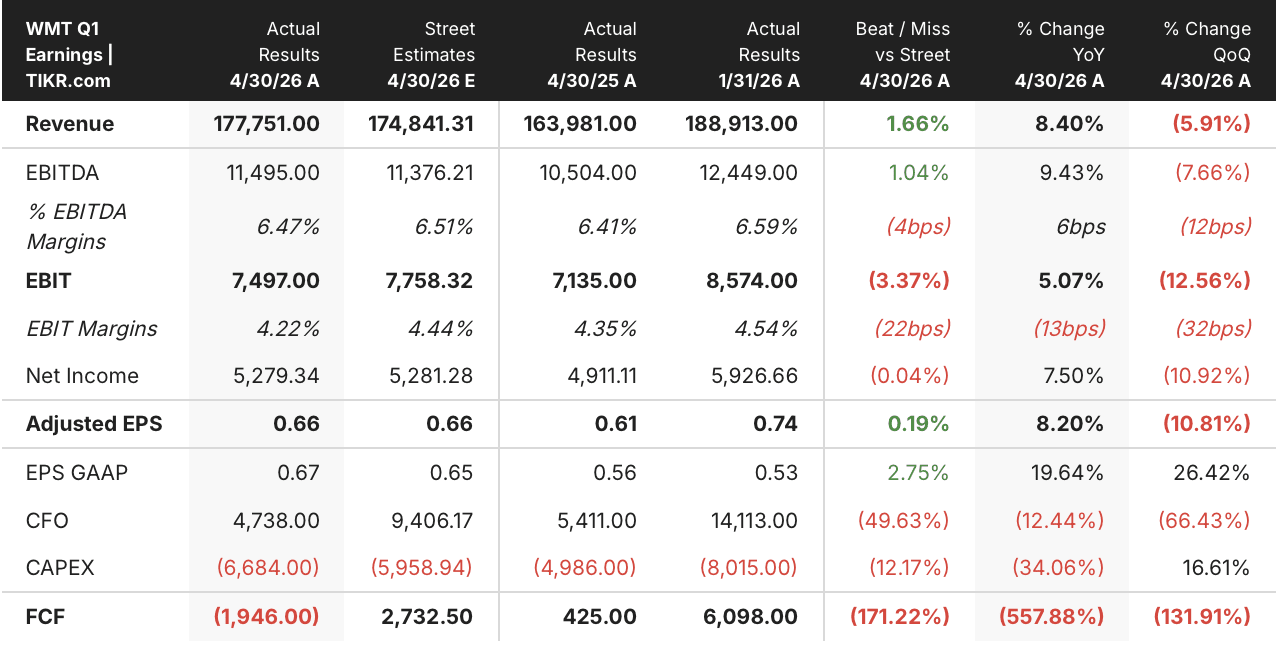Click CFO actual value 4,738.00
Screen dimensions: 1280x660
pos(275,520)
